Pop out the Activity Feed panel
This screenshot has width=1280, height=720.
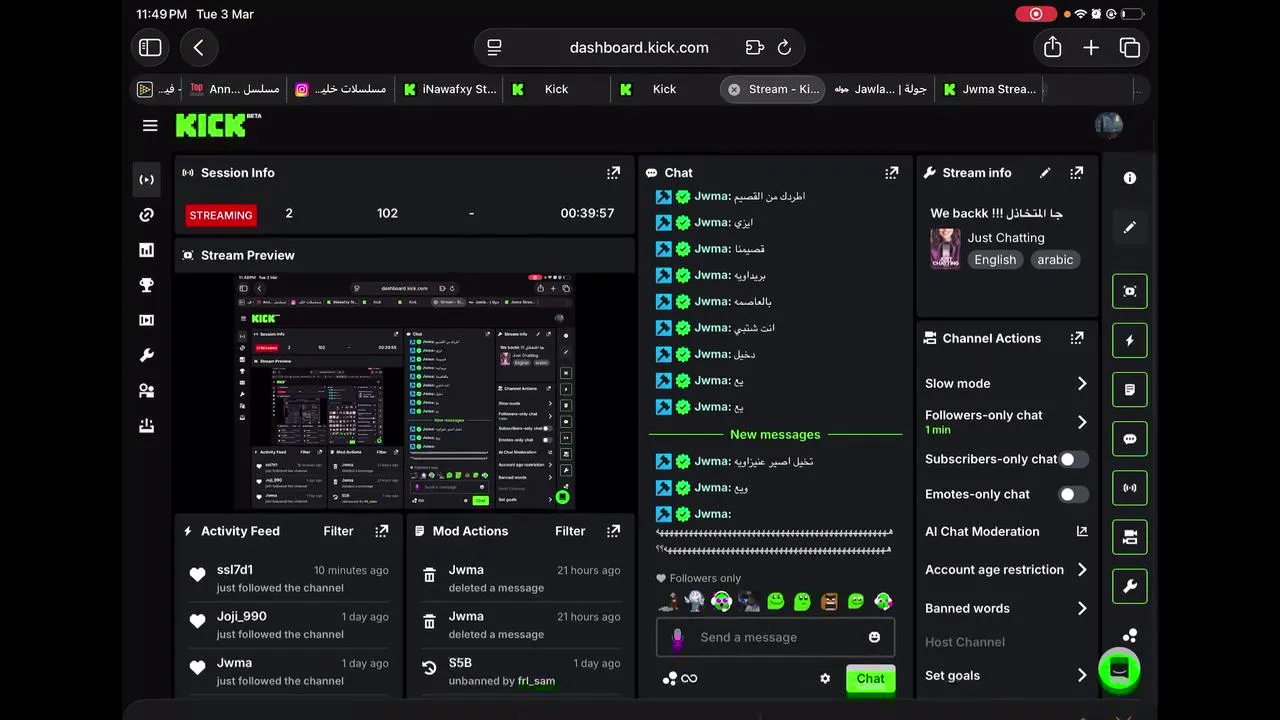click(381, 531)
